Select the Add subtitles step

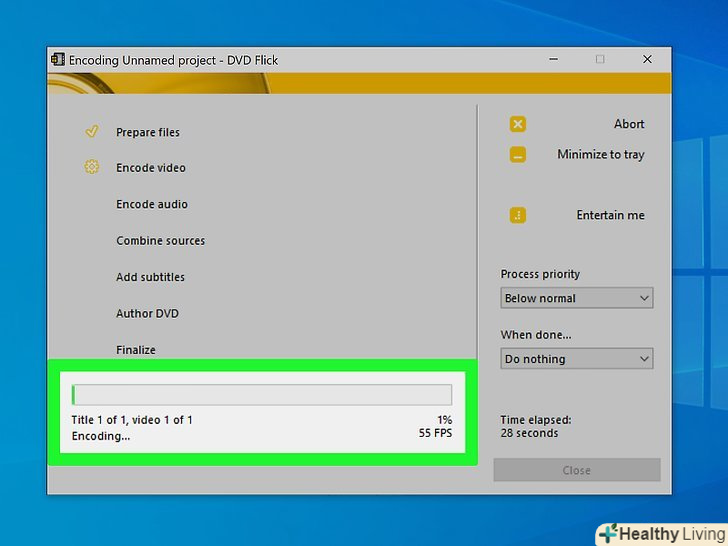(150, 277)
